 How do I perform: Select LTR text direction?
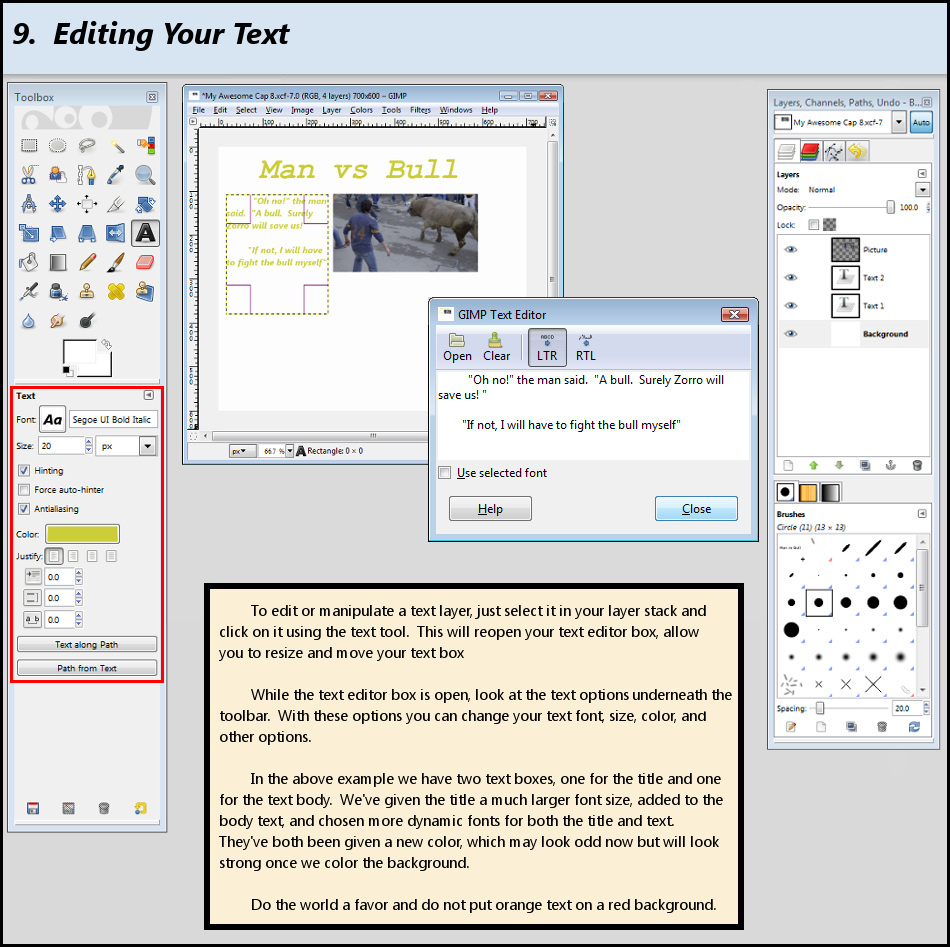coord(547,347)
